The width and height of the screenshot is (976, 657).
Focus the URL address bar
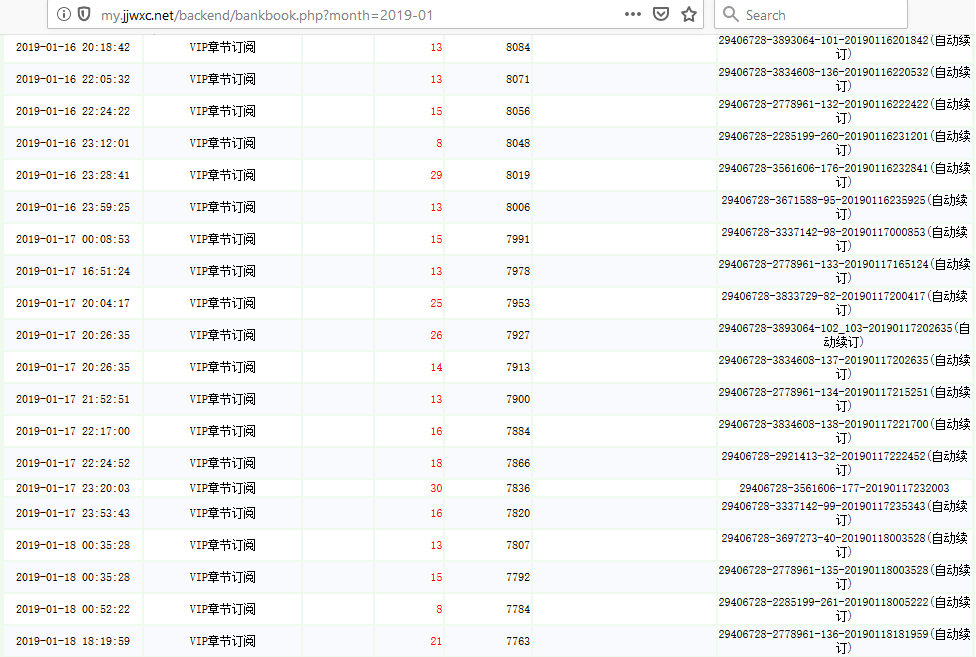pos(375,14)
